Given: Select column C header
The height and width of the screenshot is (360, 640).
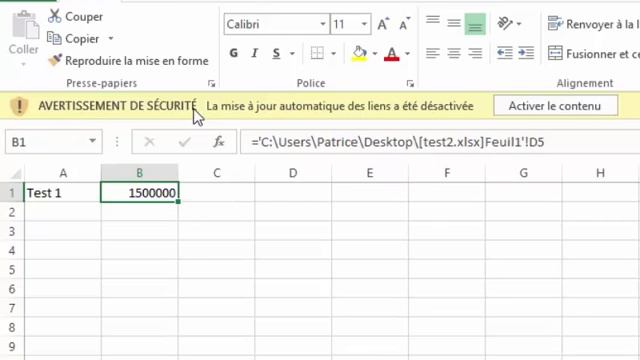Looking at the screenshot, I should (x=217, y=173).
